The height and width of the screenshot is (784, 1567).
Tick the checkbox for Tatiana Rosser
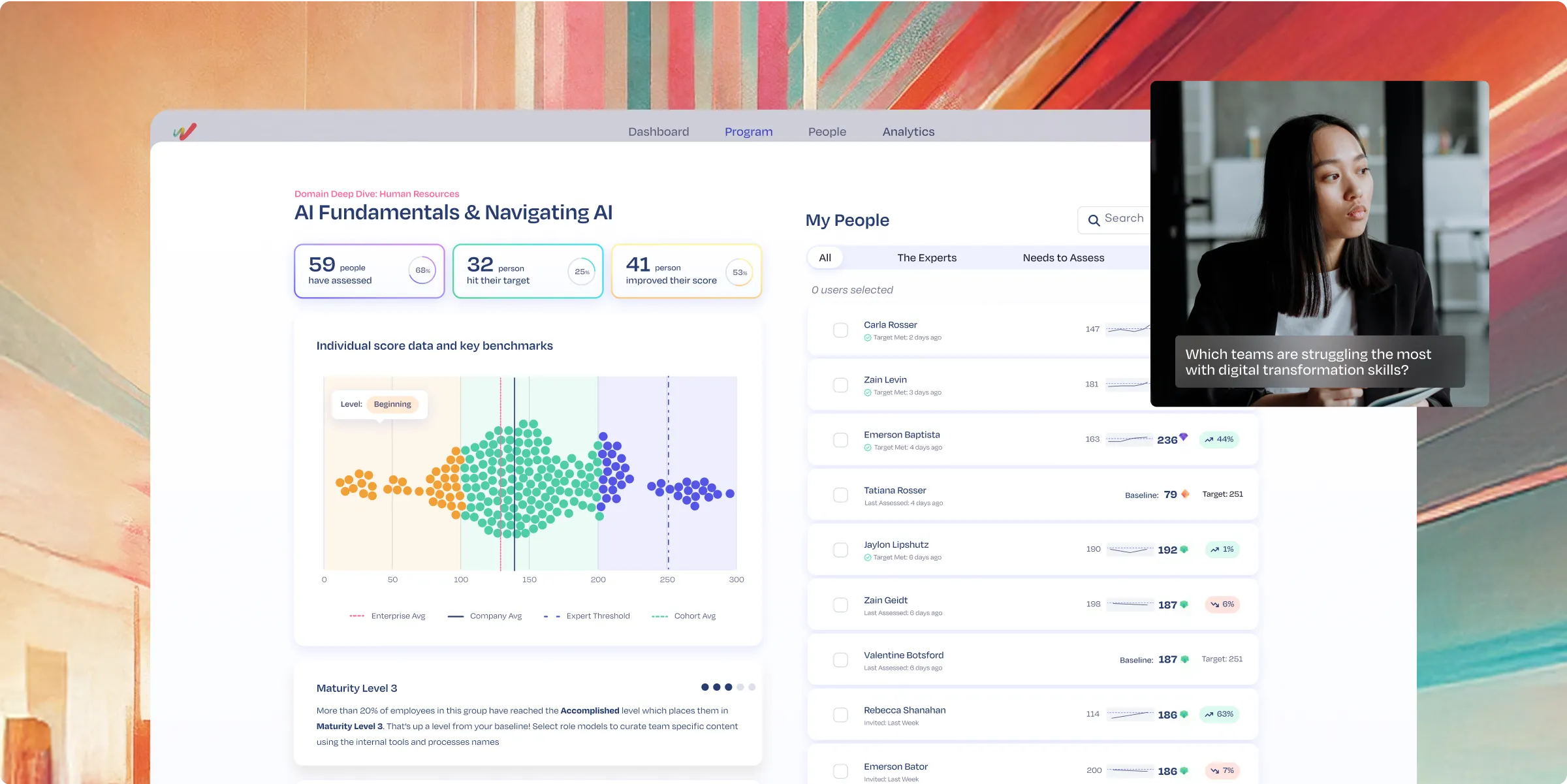tap(840, 495)
